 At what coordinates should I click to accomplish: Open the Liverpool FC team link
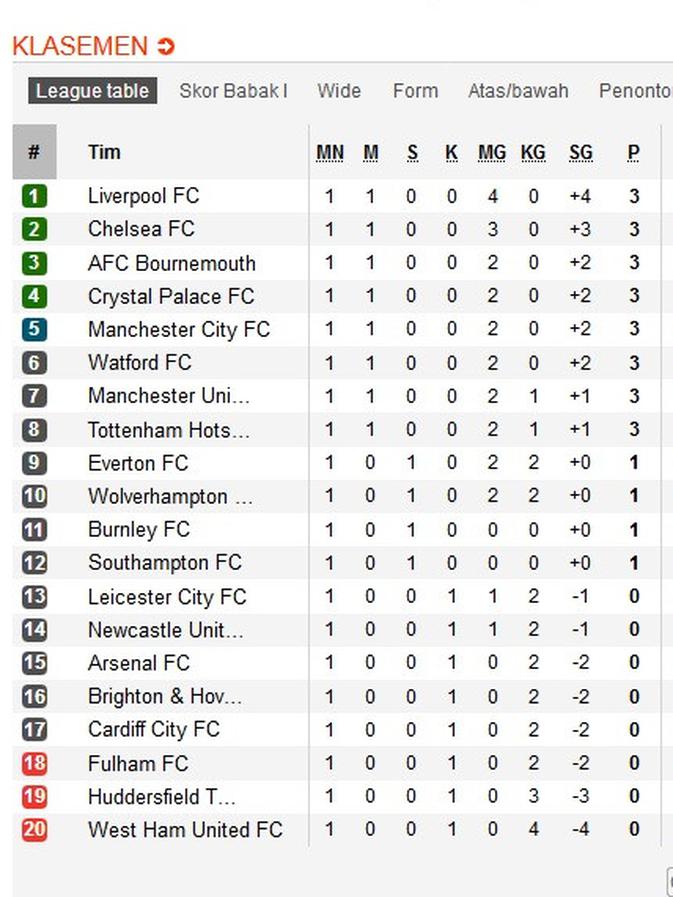click(143, 196)
